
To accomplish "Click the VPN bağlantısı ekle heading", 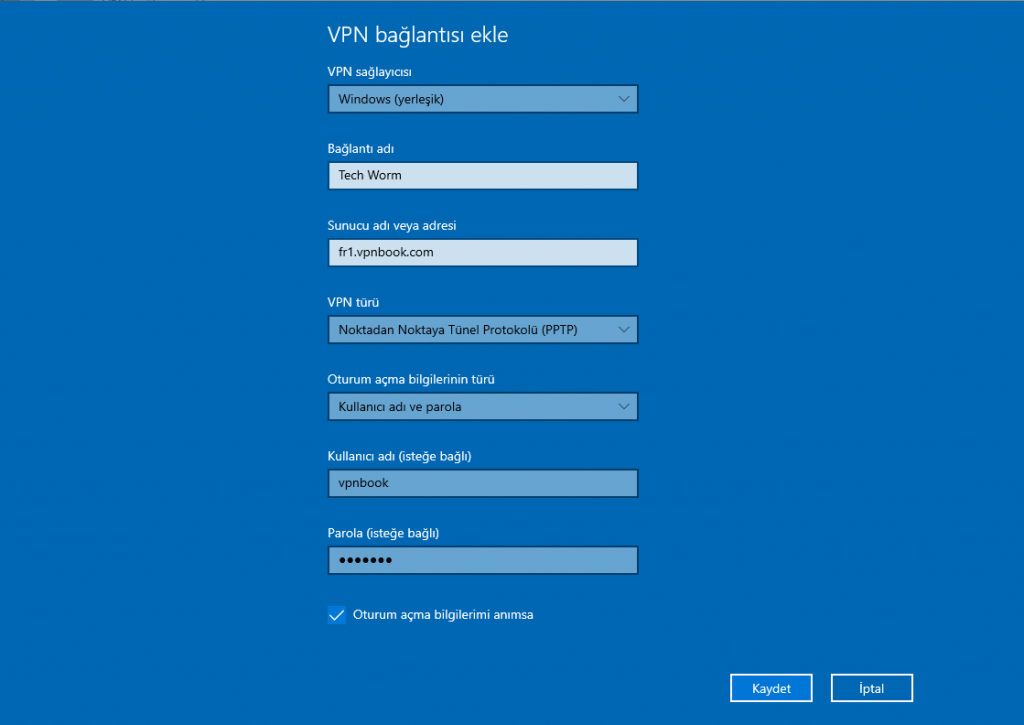I will (x=417, y=34).
